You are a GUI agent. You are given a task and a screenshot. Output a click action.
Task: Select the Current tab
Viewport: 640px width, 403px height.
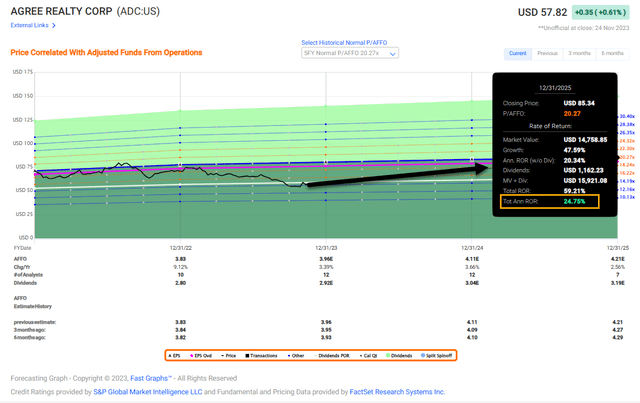pyautogui.click(x=518, y=53)
